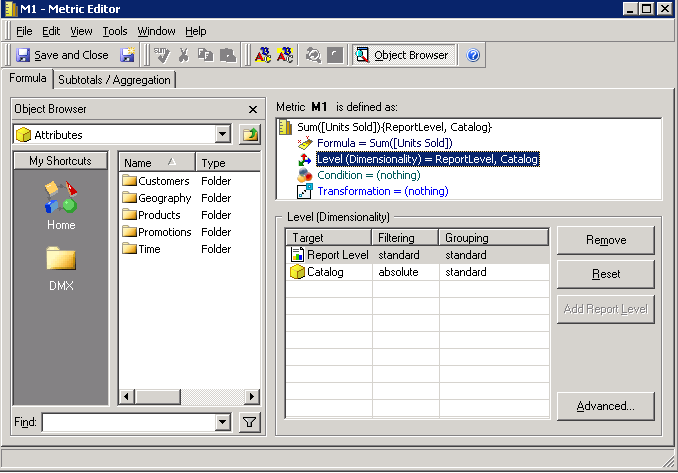
Task: Select the Catalog row in the Level table
Action: click(x=325, y=272)
